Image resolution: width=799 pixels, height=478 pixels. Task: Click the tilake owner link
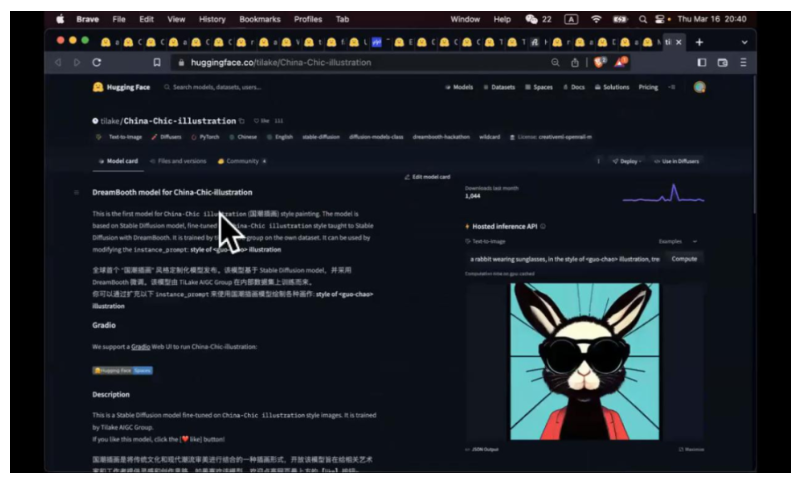click(x=110, y=121)
